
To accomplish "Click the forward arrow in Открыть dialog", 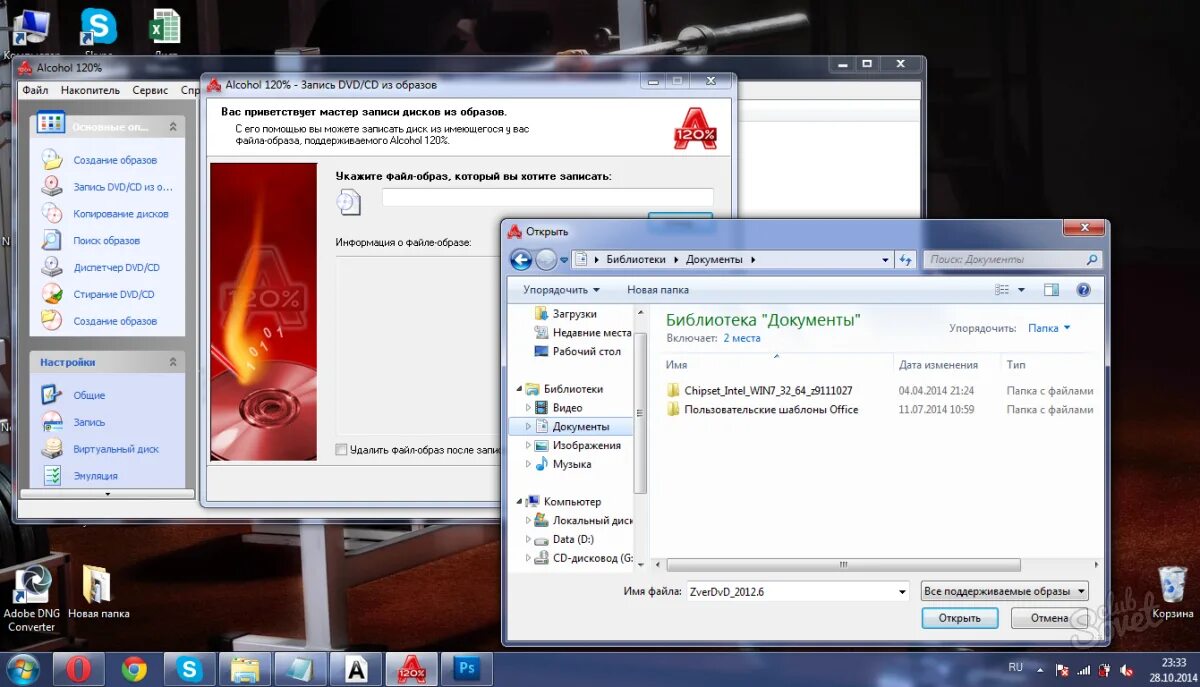I will point(545,260).
